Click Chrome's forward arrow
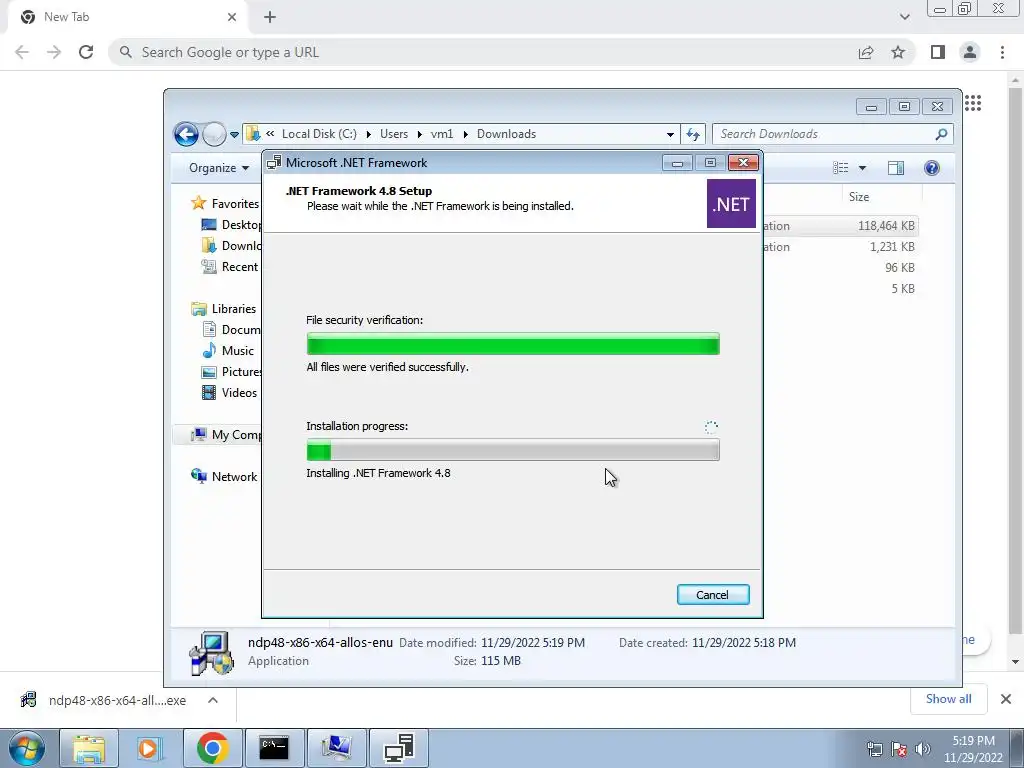 point(54,52)
